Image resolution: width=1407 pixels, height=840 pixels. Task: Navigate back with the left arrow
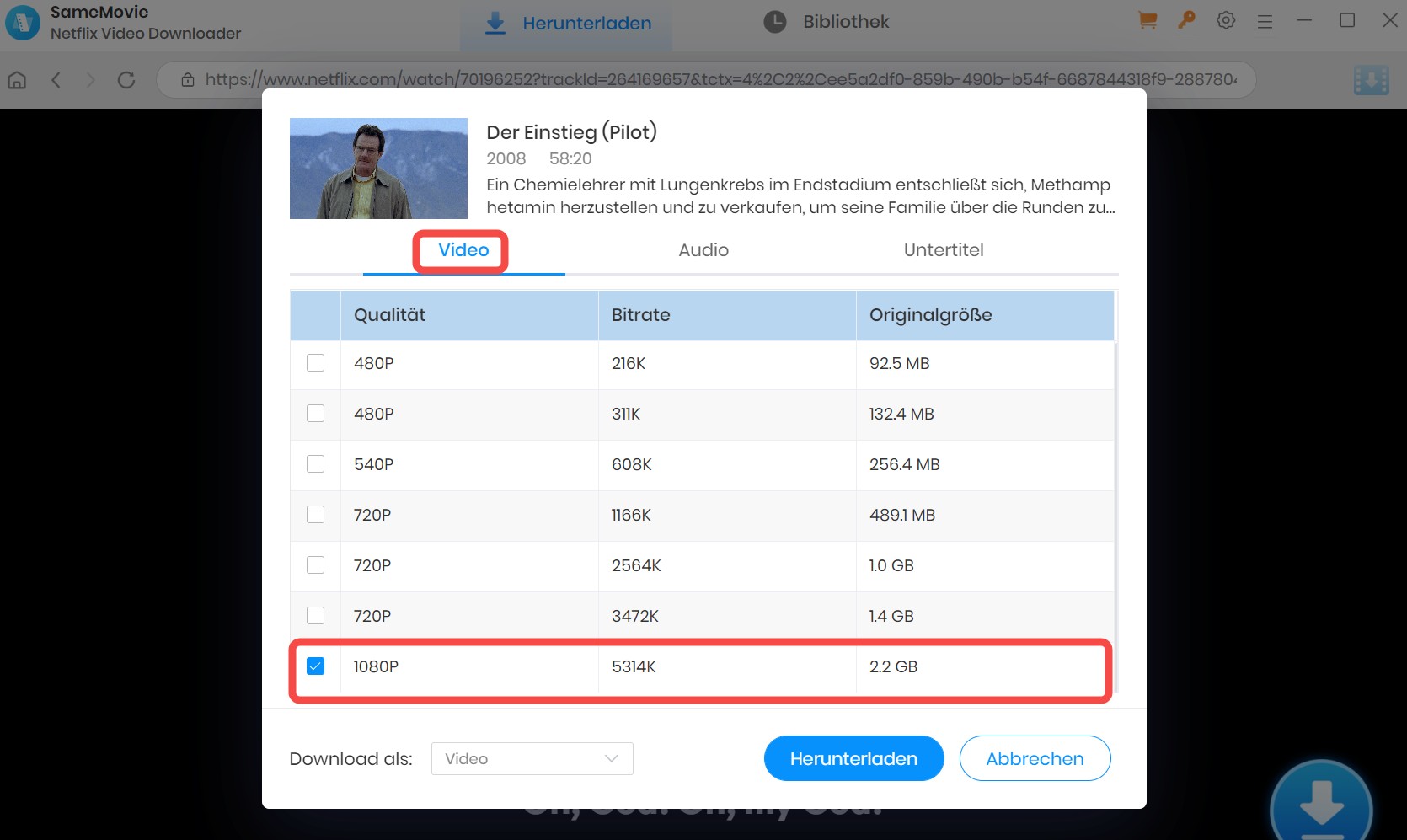(x=56, y=80)
